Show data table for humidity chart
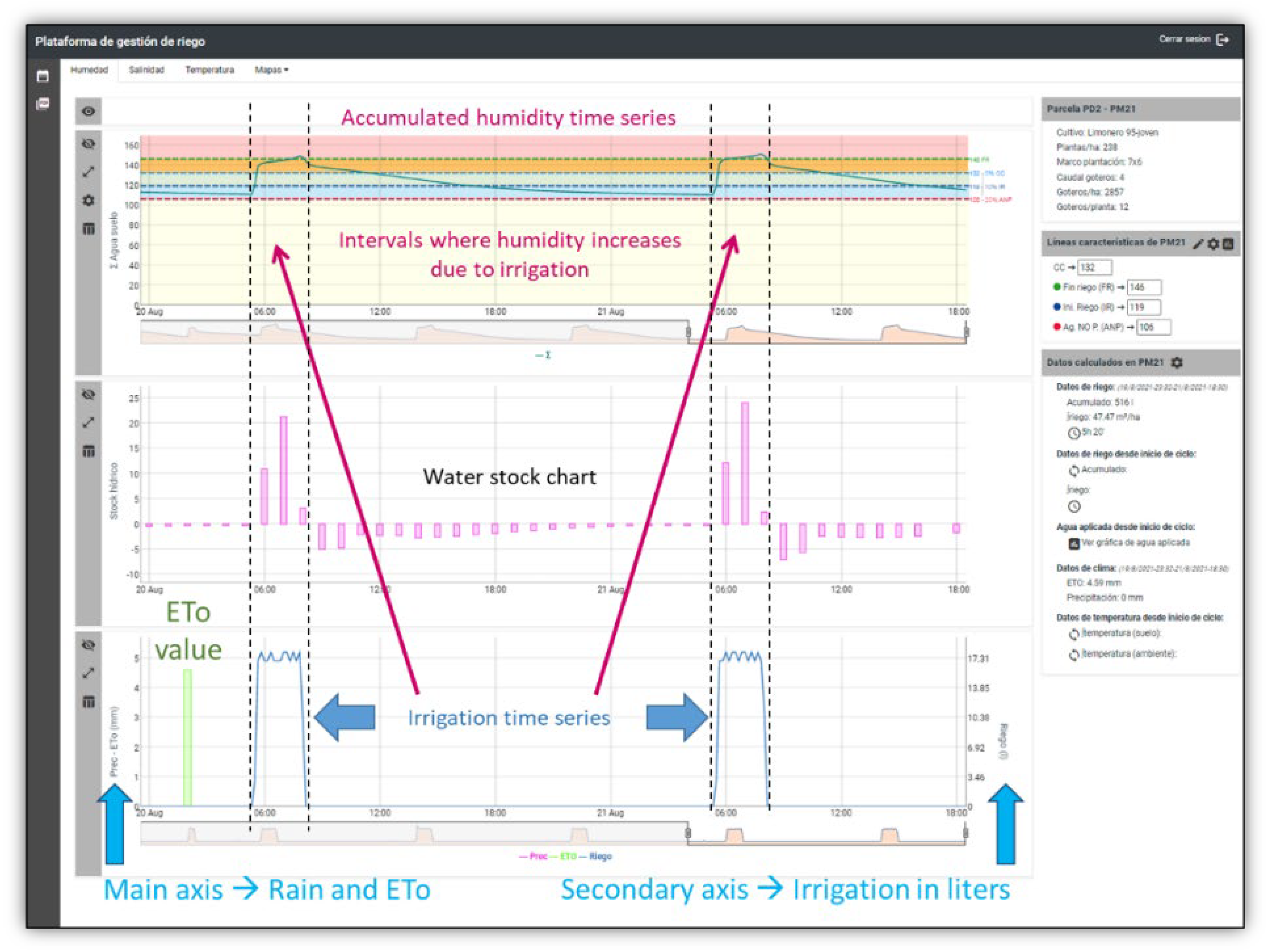 [88, 229]
